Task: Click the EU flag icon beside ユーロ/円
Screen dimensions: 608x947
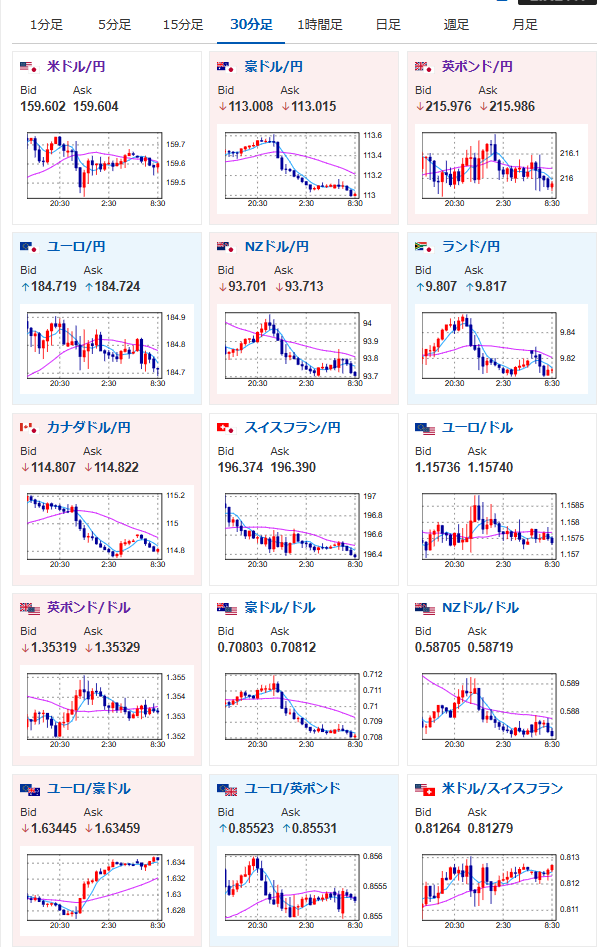Action: (29, 246)
